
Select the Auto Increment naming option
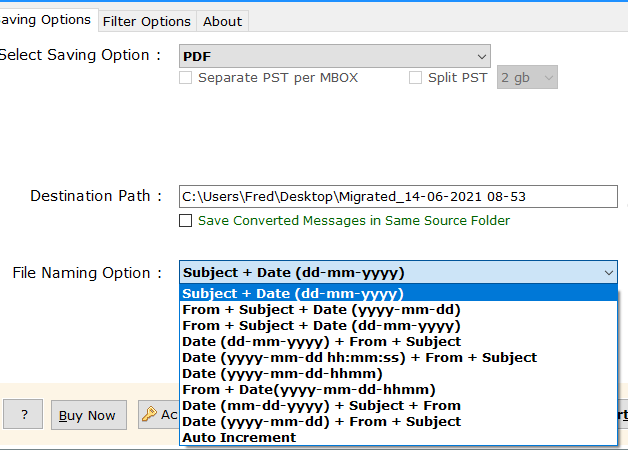coord(398,438)
